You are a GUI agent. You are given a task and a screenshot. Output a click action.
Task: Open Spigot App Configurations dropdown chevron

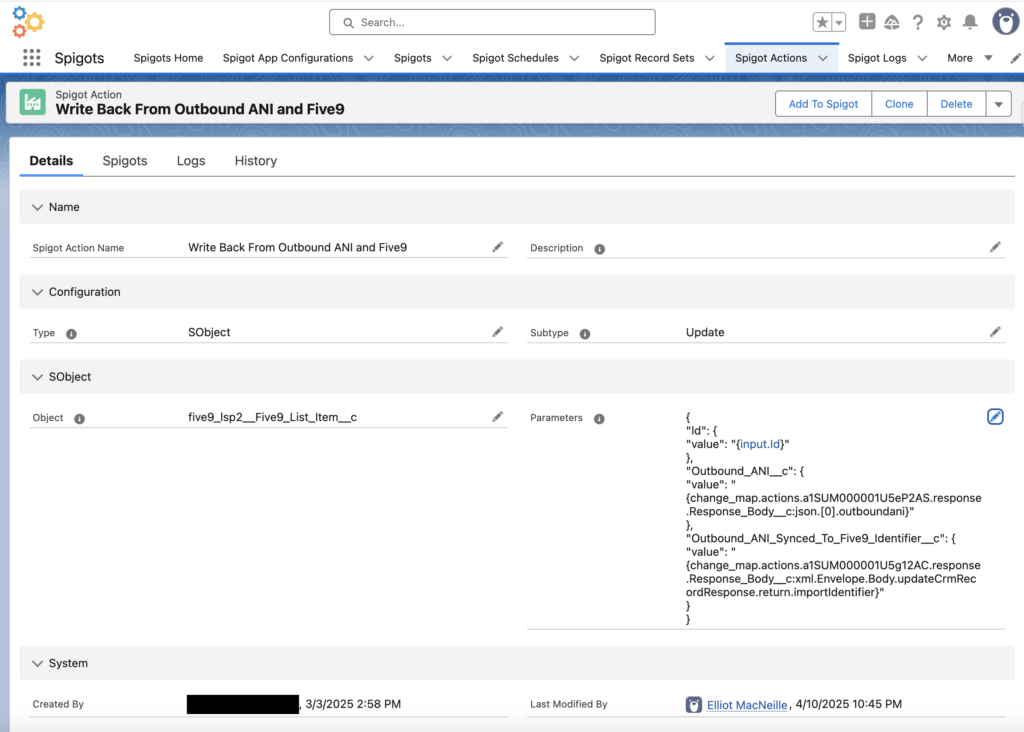[x=369, y=58]
